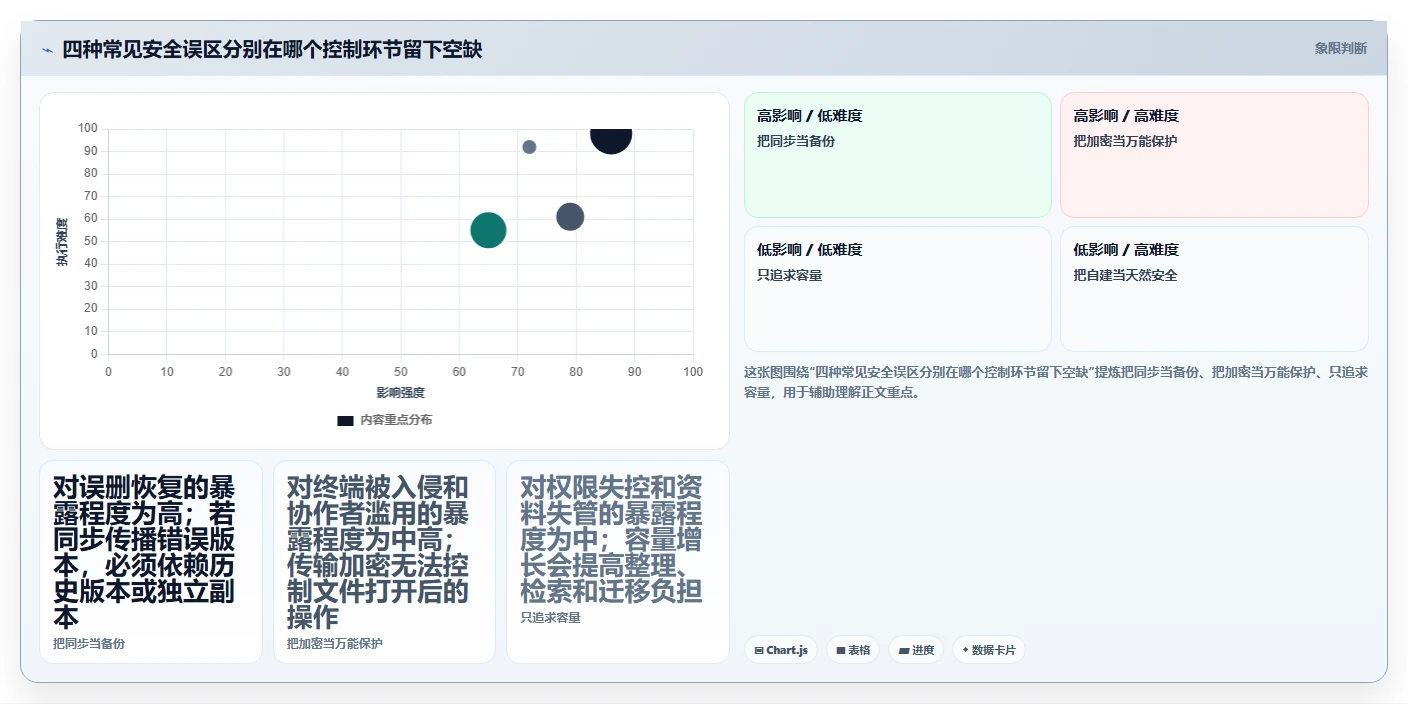Screen dimensions: 1408x704
Task: Click the 内容重点分布 legend label
Action: [x=396, y=420]
